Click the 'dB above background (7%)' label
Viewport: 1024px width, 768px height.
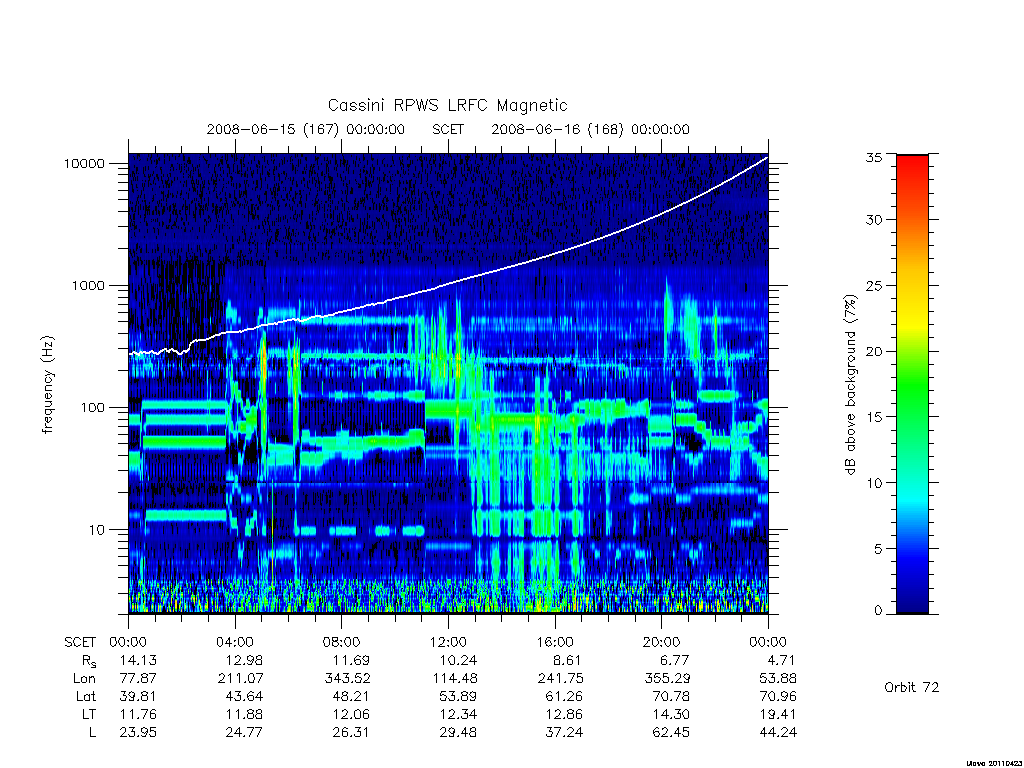point(850,385)
